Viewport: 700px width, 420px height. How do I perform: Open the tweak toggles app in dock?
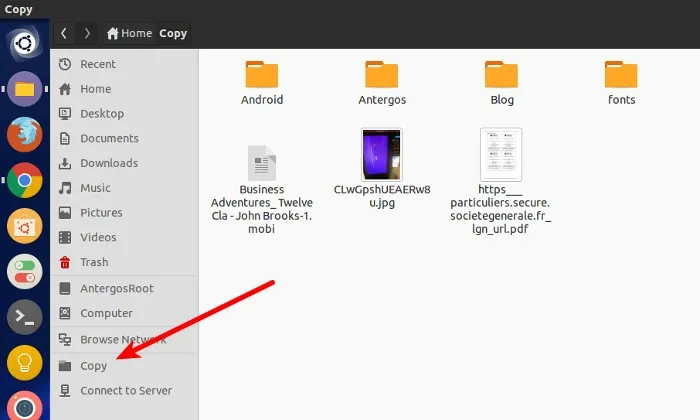[25, 271]
